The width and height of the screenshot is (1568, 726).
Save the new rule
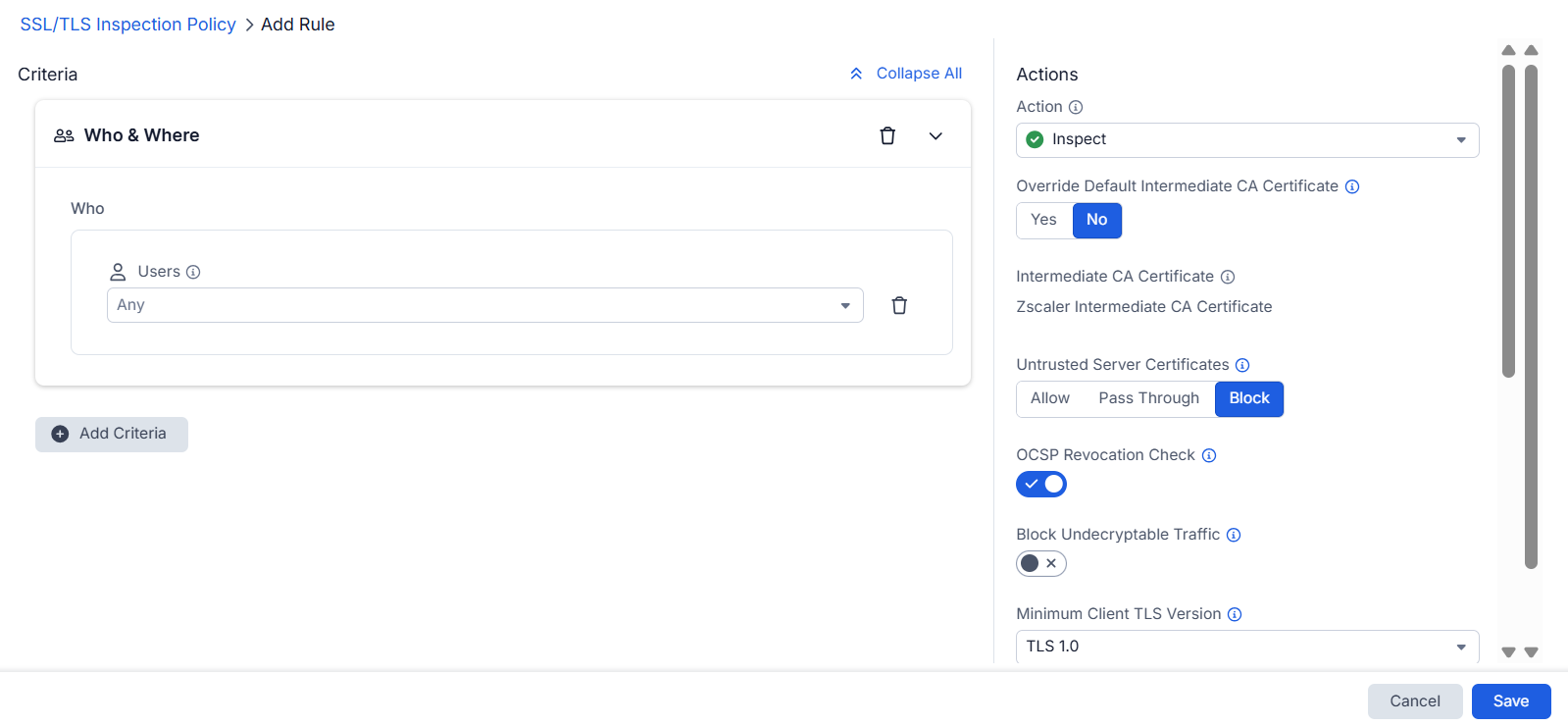pyautogui.click(x=1511, y=701)
